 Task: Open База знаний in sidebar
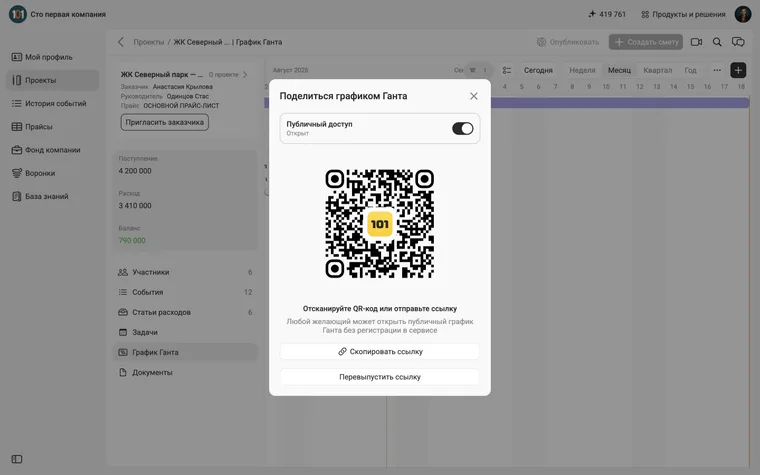point(52,196)
